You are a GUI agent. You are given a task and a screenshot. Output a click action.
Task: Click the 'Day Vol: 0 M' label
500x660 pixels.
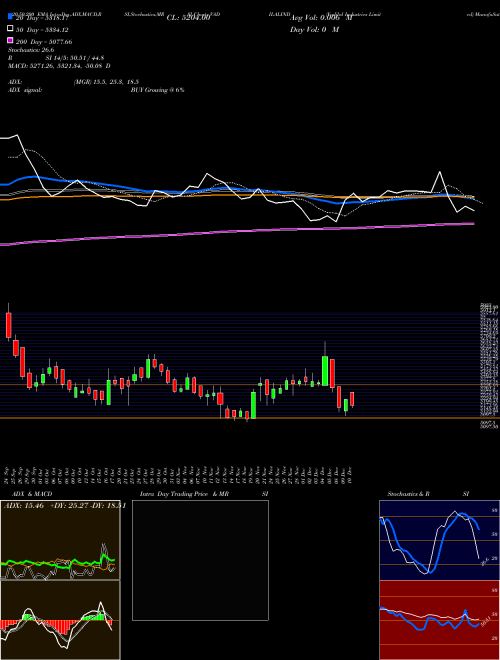314,29
